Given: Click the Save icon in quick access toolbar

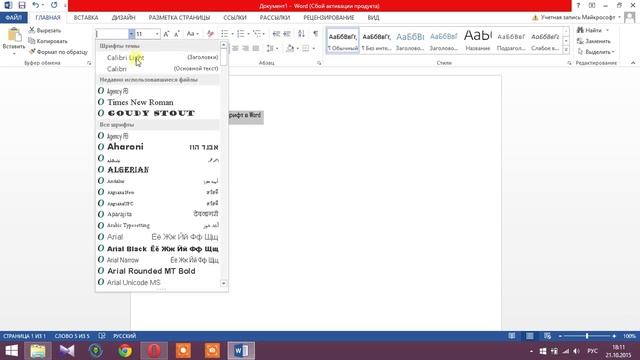Looking at the screenshot, I should tap(22, 5).
